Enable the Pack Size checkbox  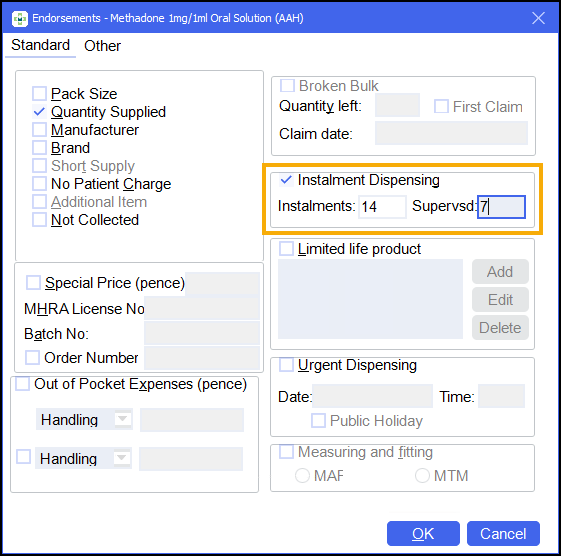(39, 93)
